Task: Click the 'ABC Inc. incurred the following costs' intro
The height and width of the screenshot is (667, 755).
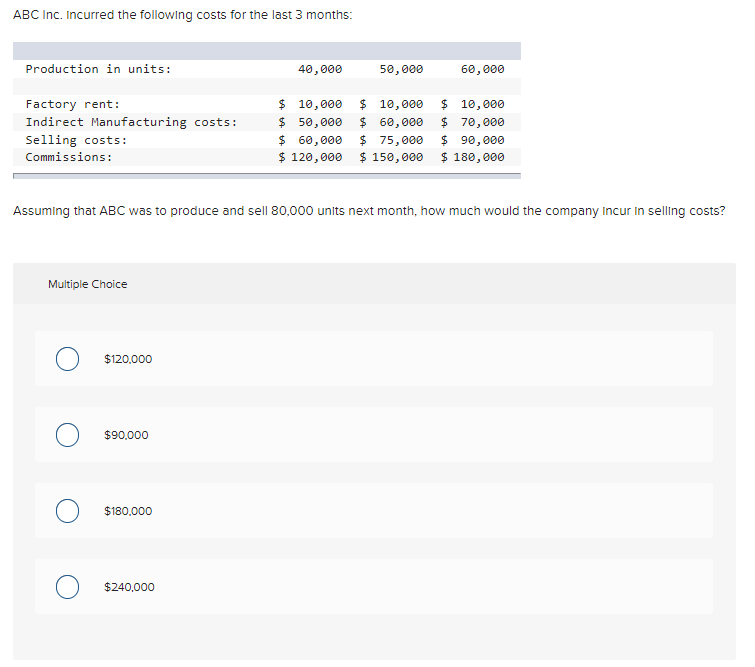Action: click(x=182, y=15)
